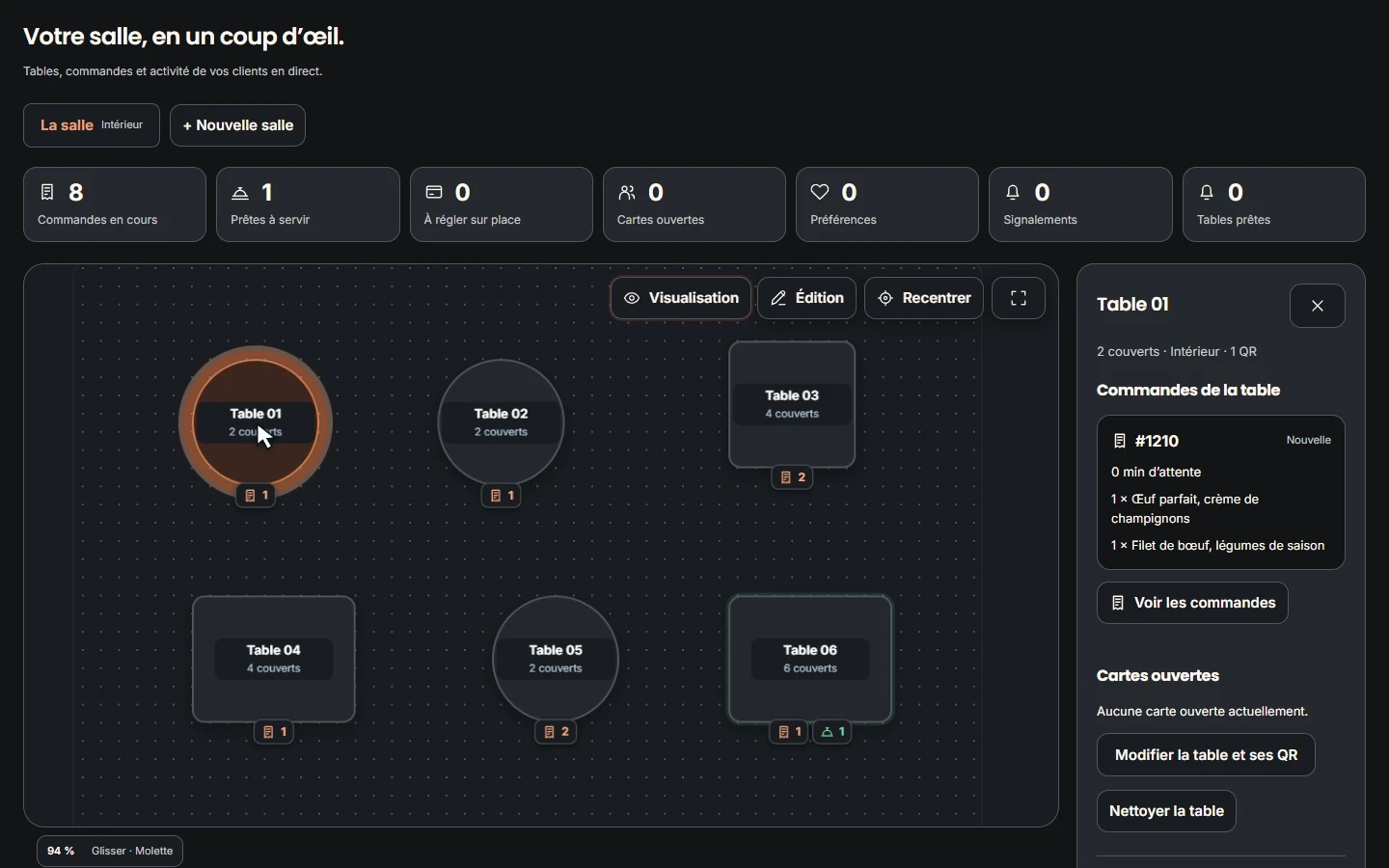The image size is (1389, 868).
Task: Close the Table 01 details panel
Action: click(1319, 307)
